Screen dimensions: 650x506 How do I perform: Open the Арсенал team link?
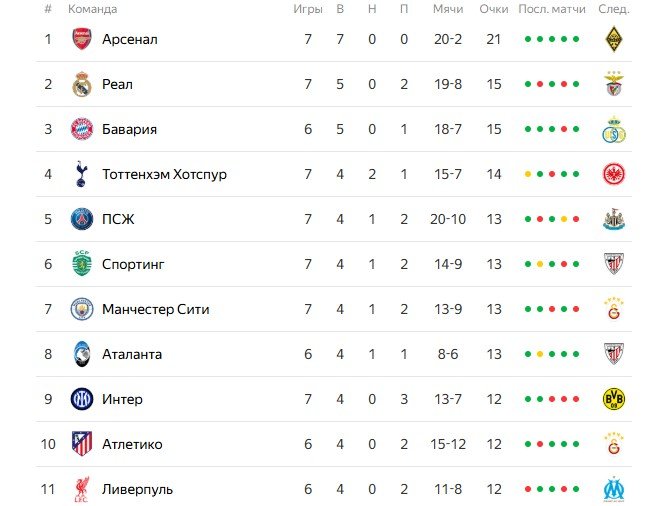[x=130, y=39]
